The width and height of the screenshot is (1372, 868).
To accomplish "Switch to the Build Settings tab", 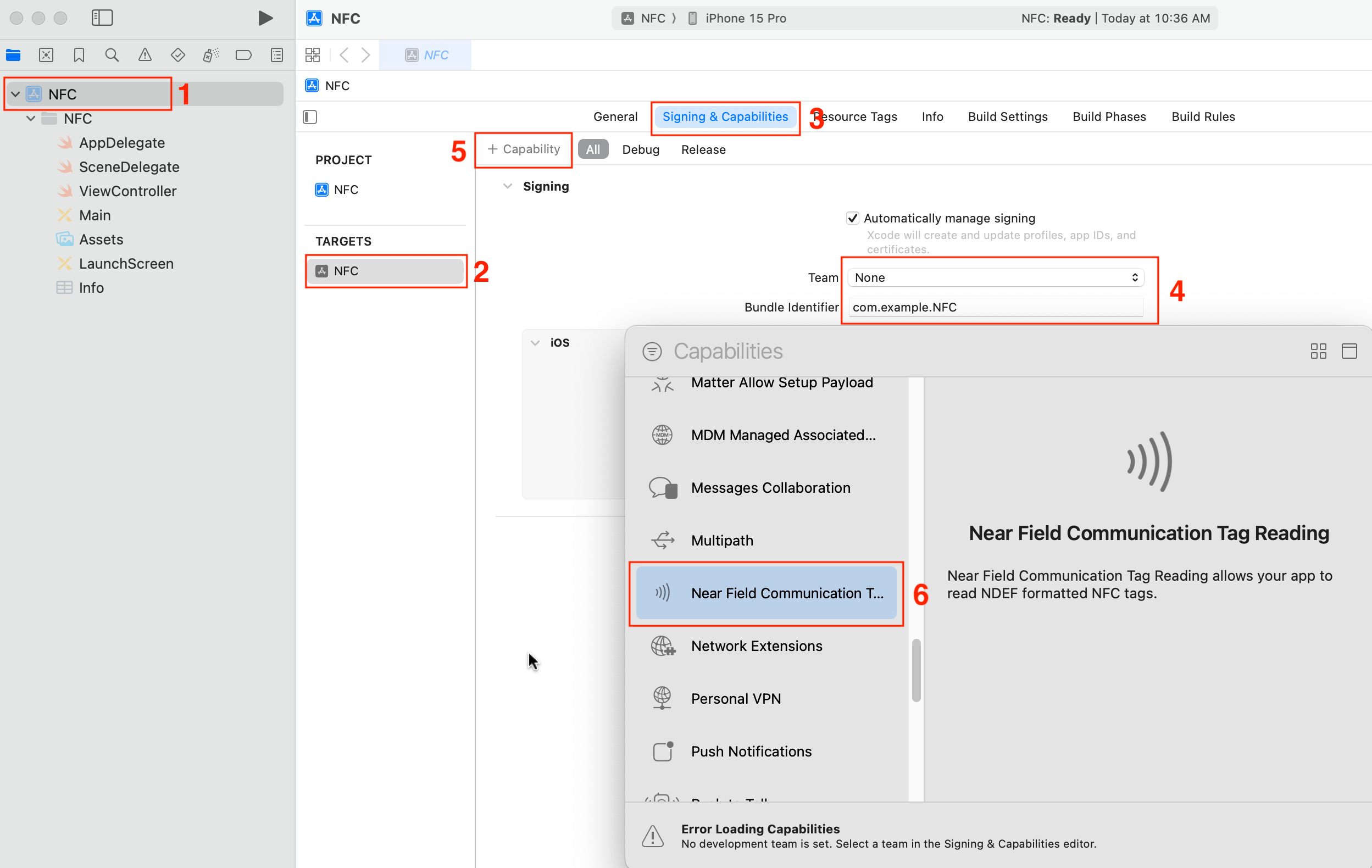I will pyautogui.click(x=1007, y=117).
